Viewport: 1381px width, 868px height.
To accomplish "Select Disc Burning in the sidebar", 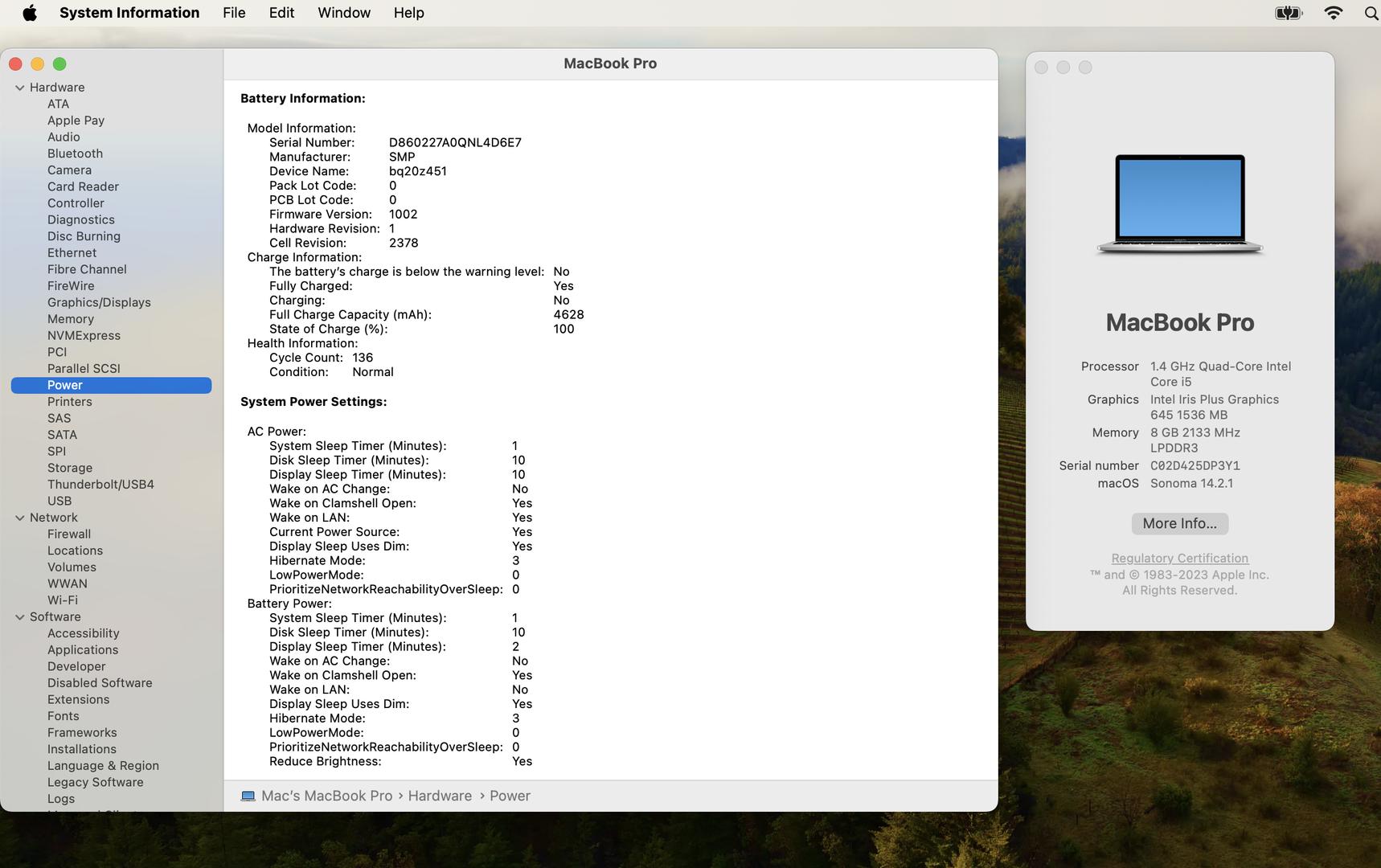I will click(84, 236).
